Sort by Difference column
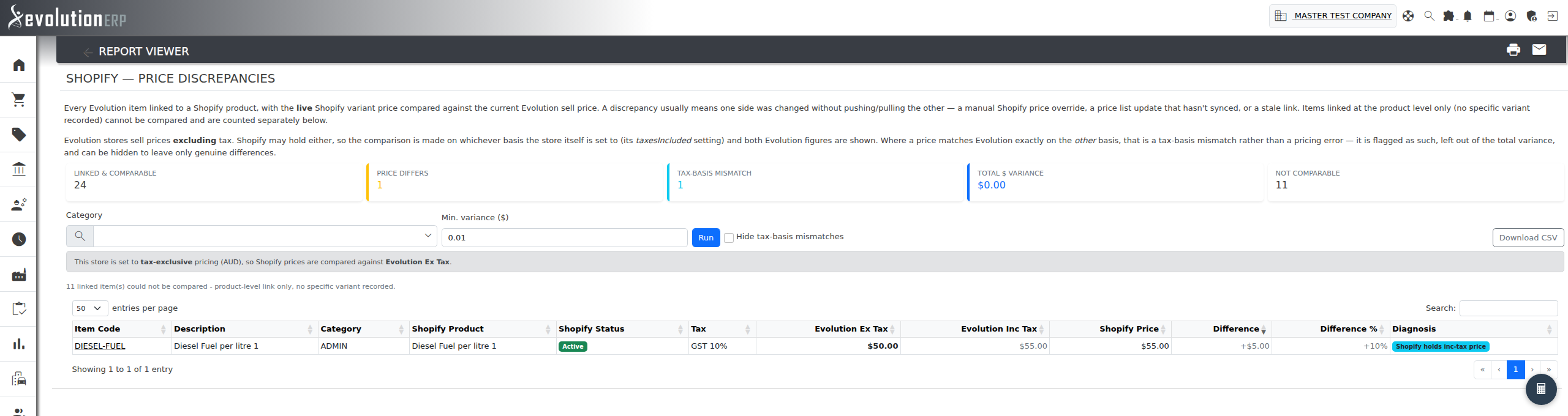The image size is (1568, 416). pyautogui.click(x=1221, y=329)
